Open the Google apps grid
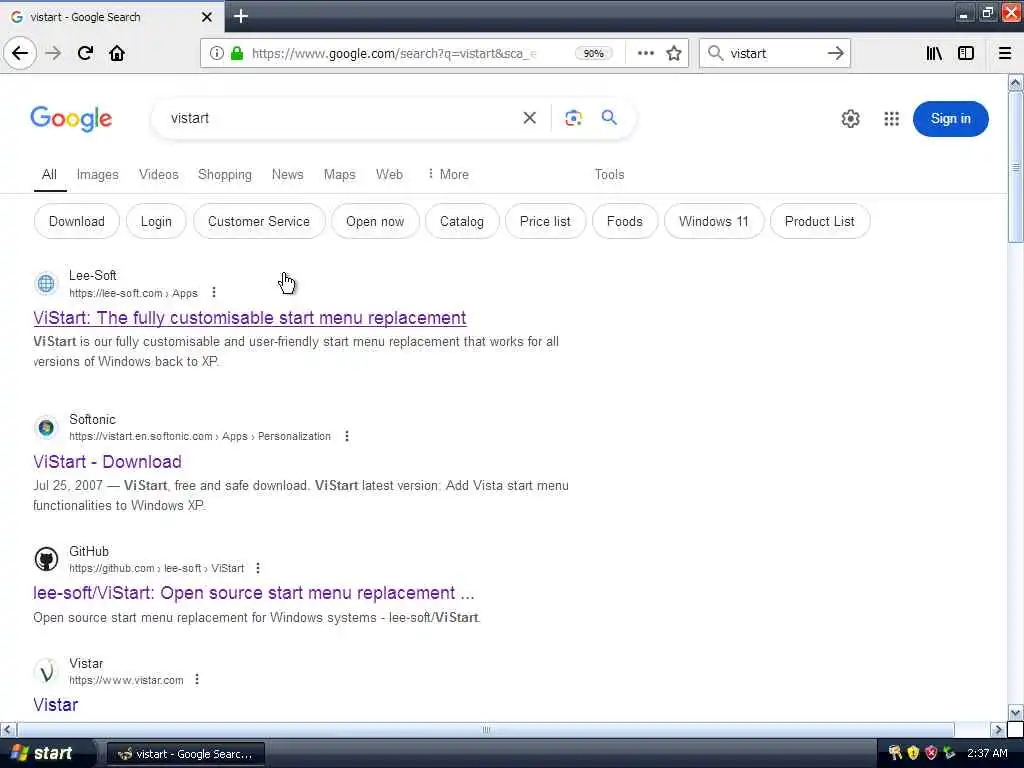1024x768 pixels. [891, 119]
